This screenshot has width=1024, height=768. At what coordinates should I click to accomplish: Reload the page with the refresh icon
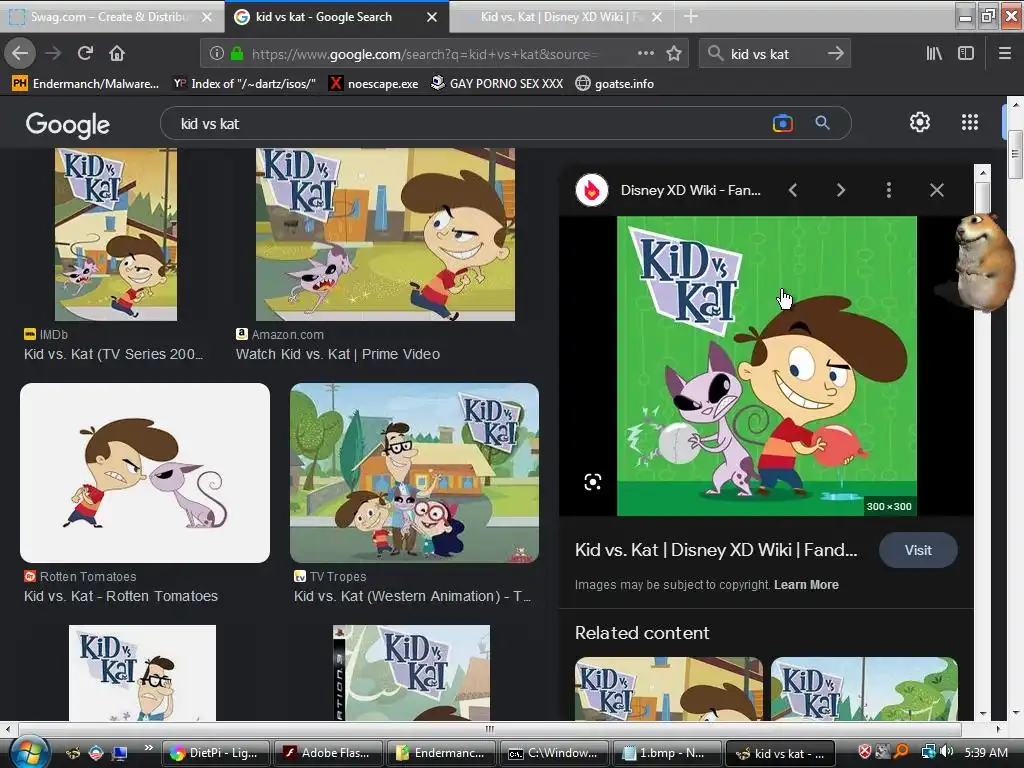pyautogui.click(x=85, y=54)
